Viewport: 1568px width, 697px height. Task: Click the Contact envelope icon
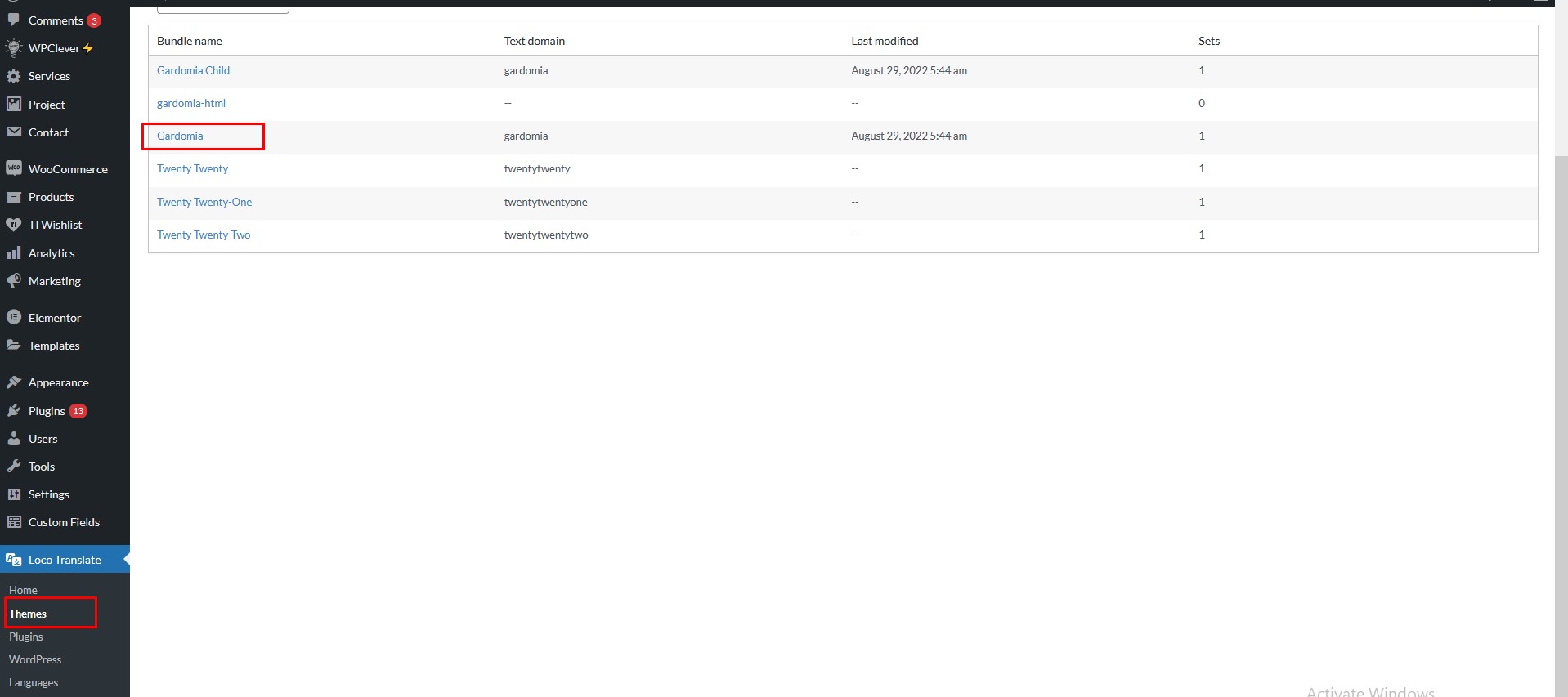14,132
